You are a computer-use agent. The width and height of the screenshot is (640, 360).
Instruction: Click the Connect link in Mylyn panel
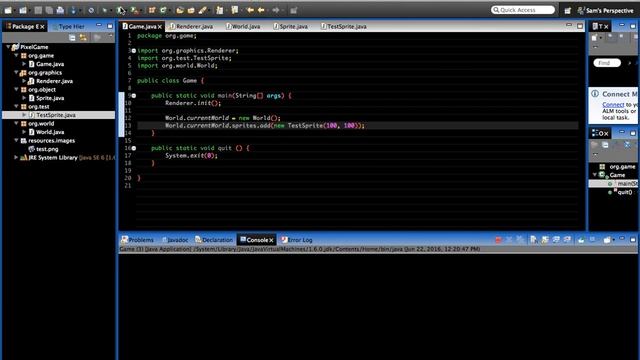pyautogui.click(x=613, y=105)
